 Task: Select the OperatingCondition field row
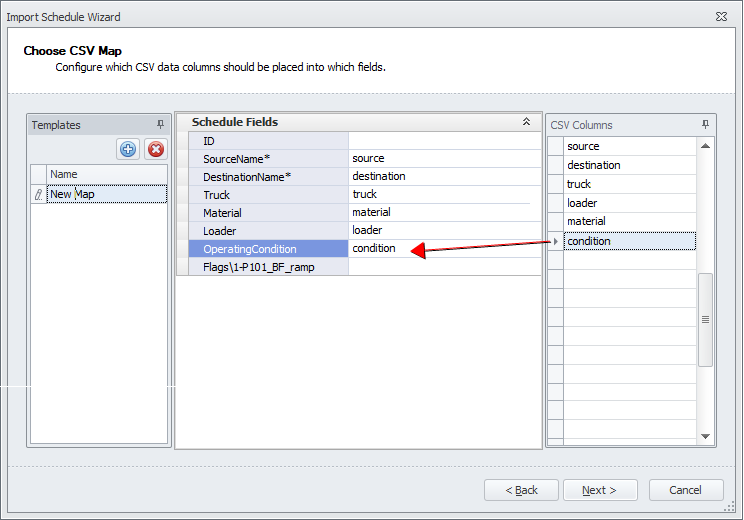coord(262,249)
